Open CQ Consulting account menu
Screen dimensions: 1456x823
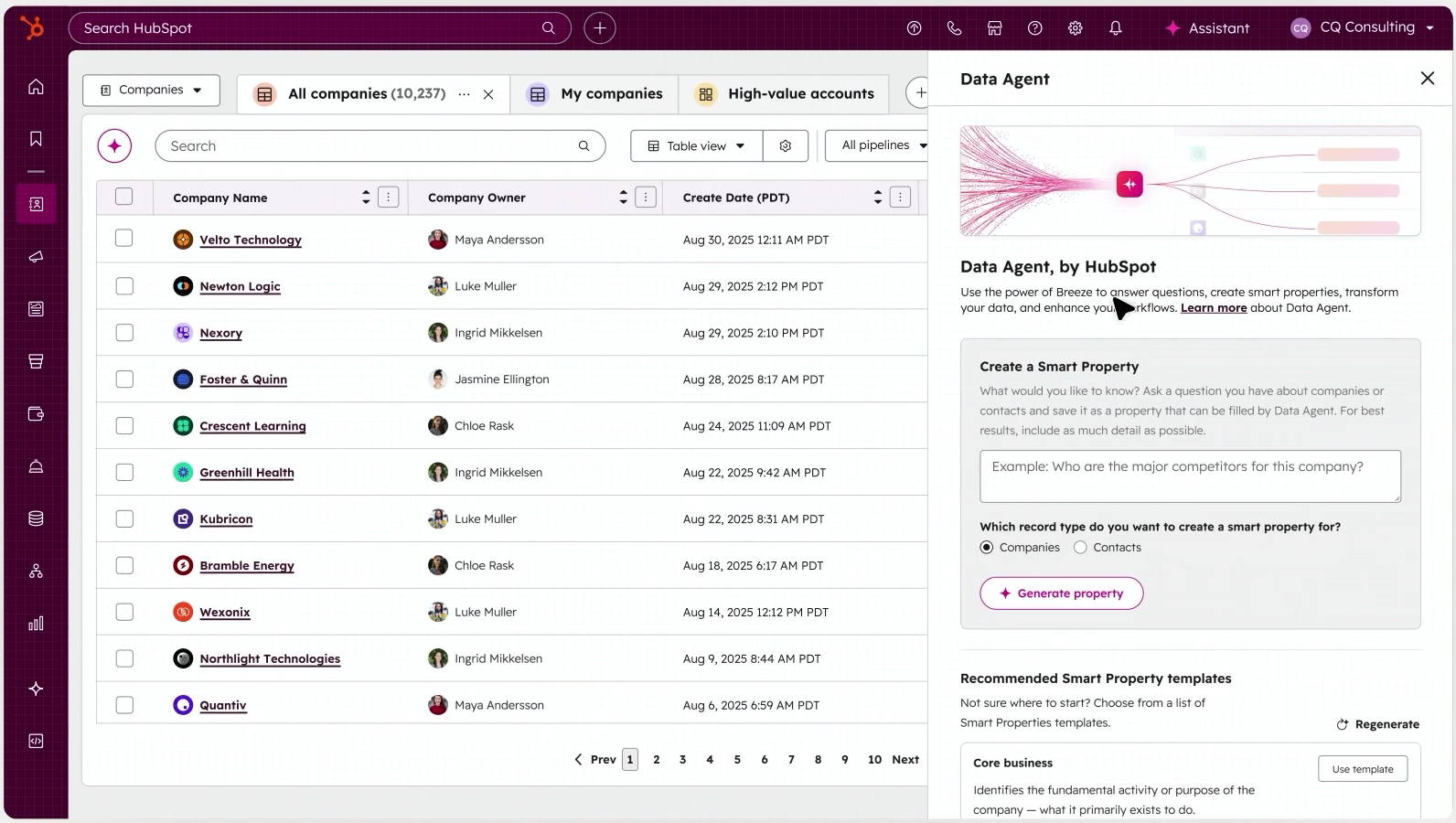coord(1362,27)
